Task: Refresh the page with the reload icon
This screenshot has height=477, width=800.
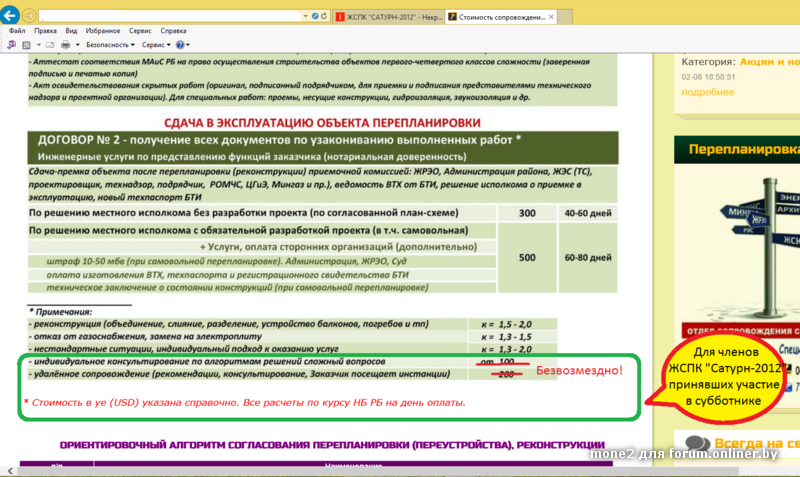Action: tap(324, 16)
